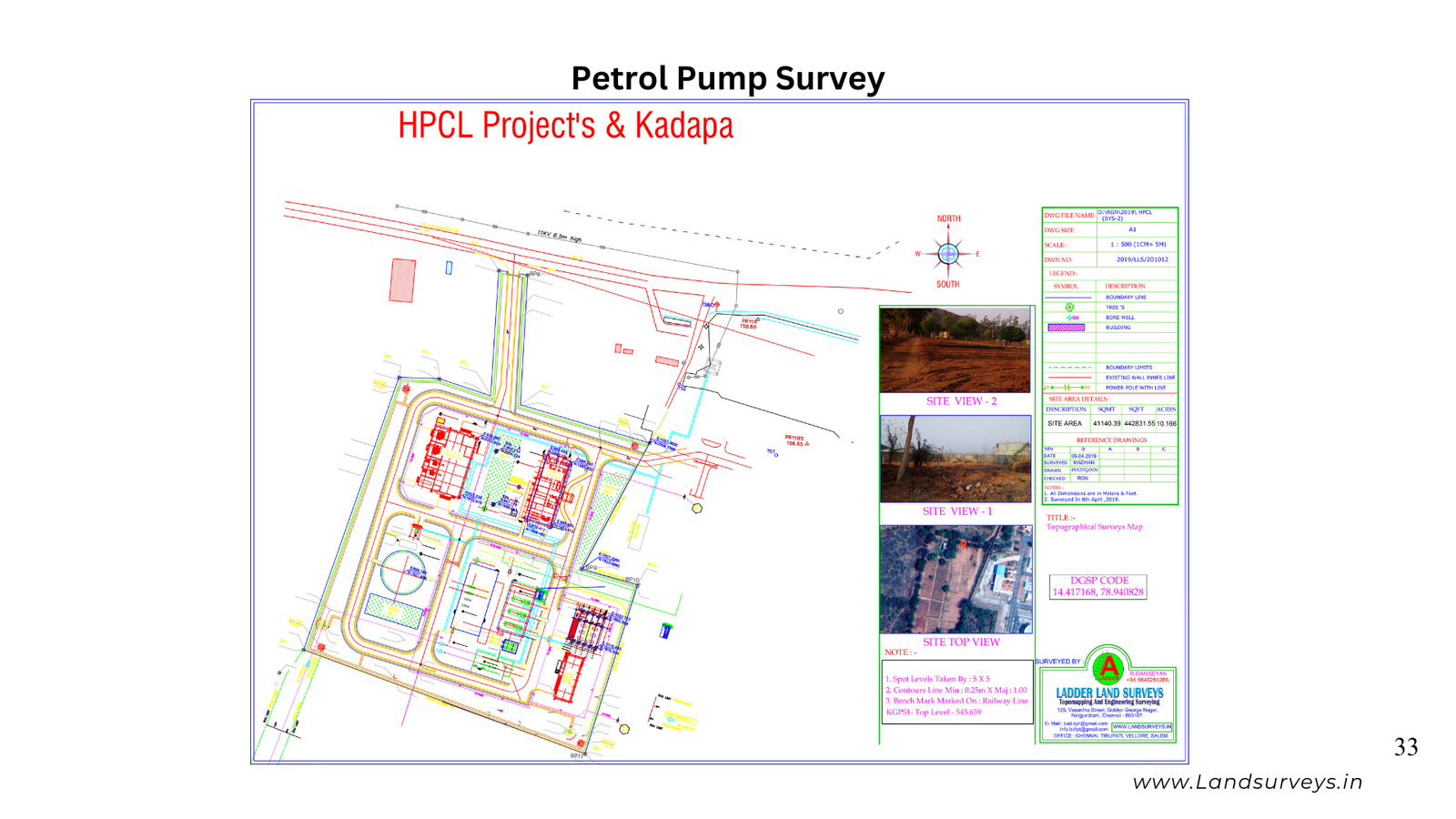
Task: Click the red hatched building northwest of site
Action: tap(402, 280)
